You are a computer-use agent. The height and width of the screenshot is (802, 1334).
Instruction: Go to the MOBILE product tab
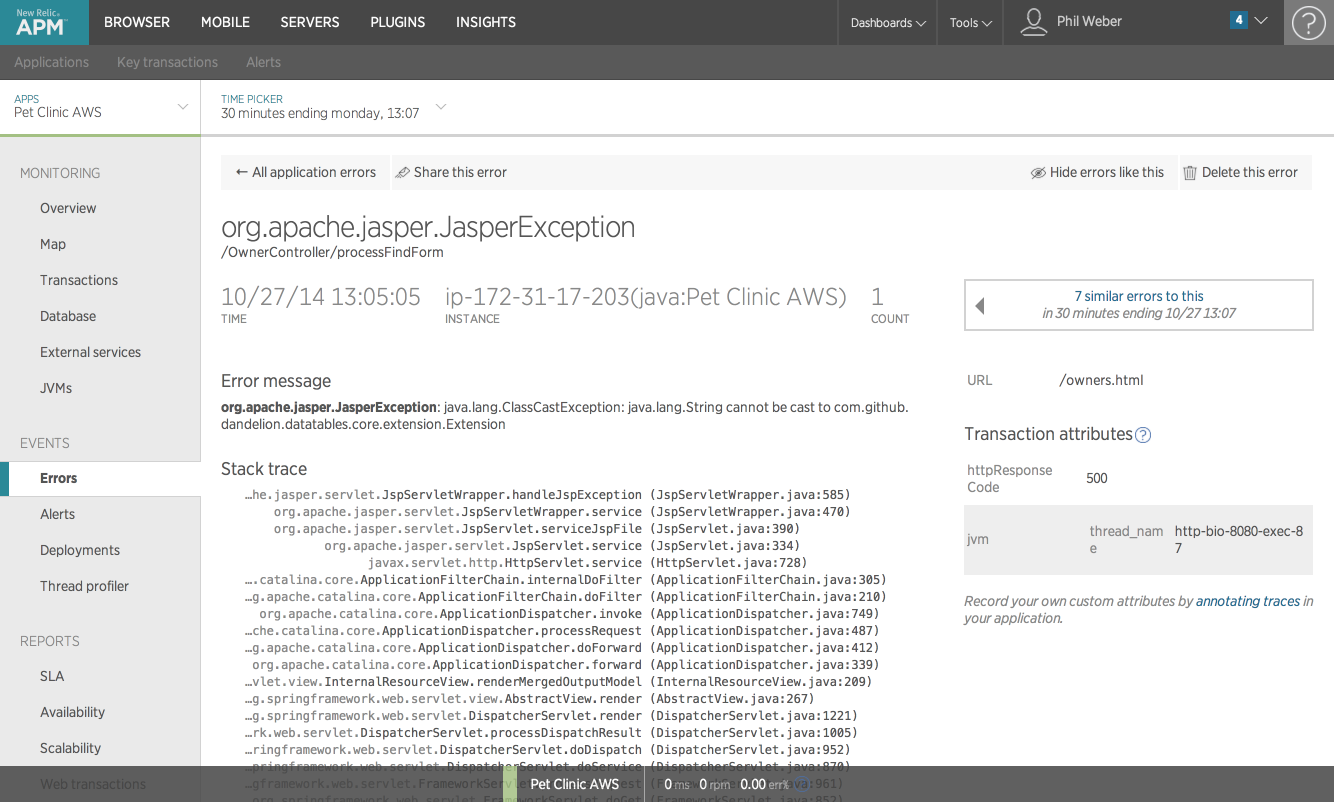(225, 22)
